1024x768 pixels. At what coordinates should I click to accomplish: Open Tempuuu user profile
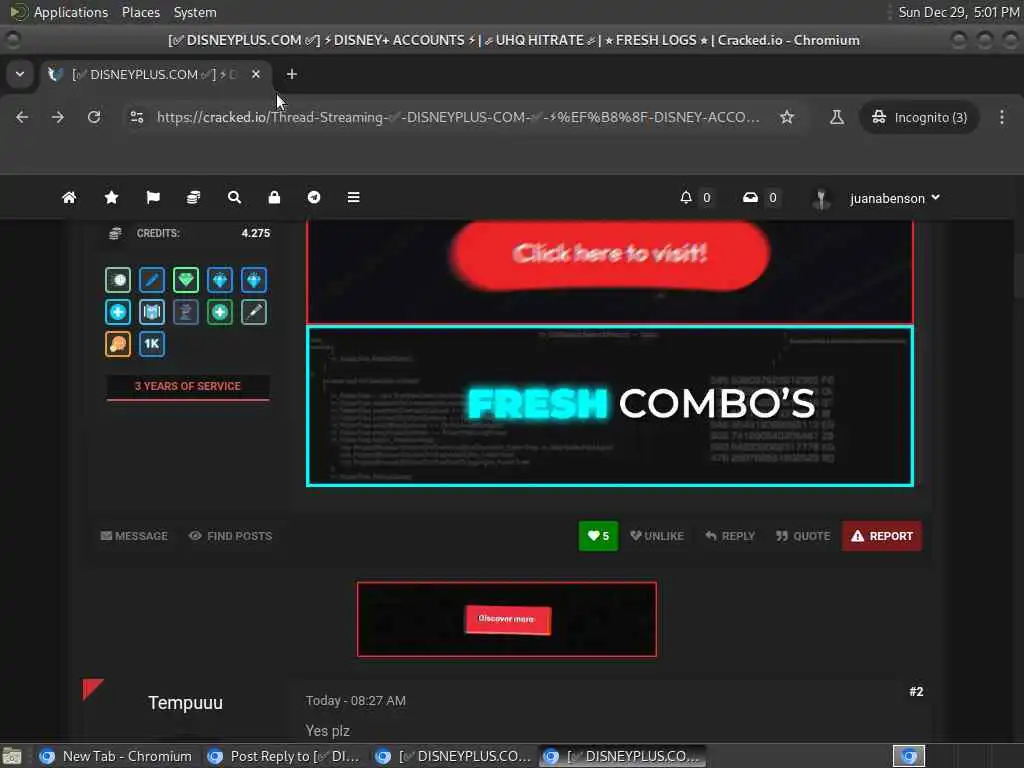pyautogui.click(x=185, y=703)
